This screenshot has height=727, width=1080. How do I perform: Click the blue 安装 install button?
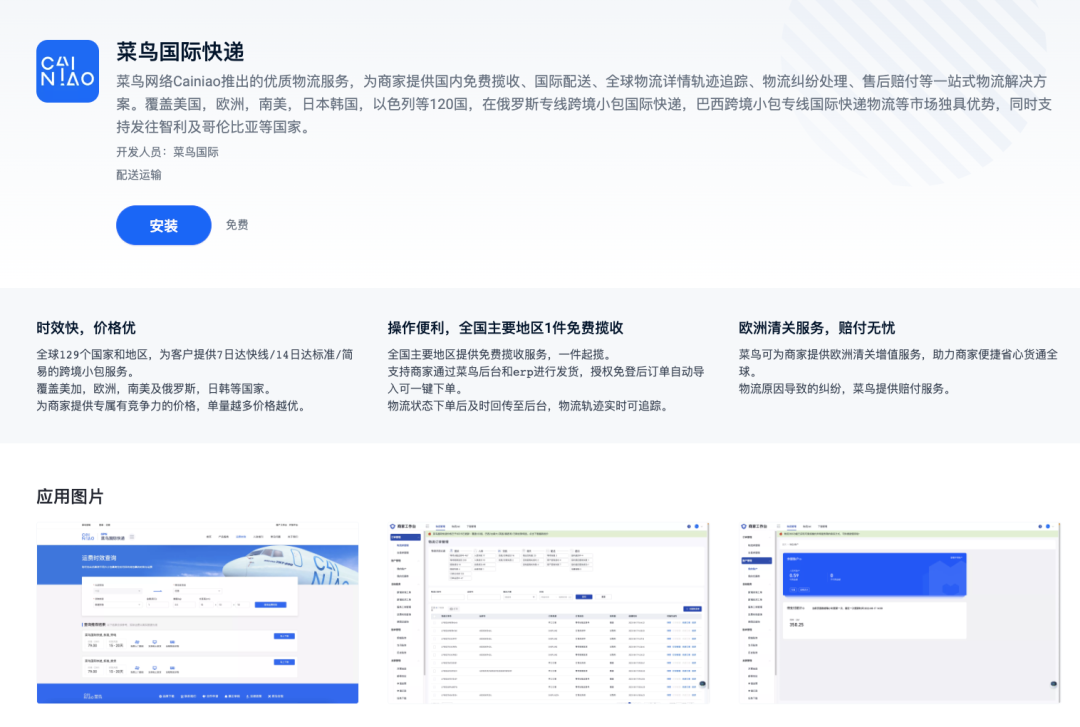163,225
